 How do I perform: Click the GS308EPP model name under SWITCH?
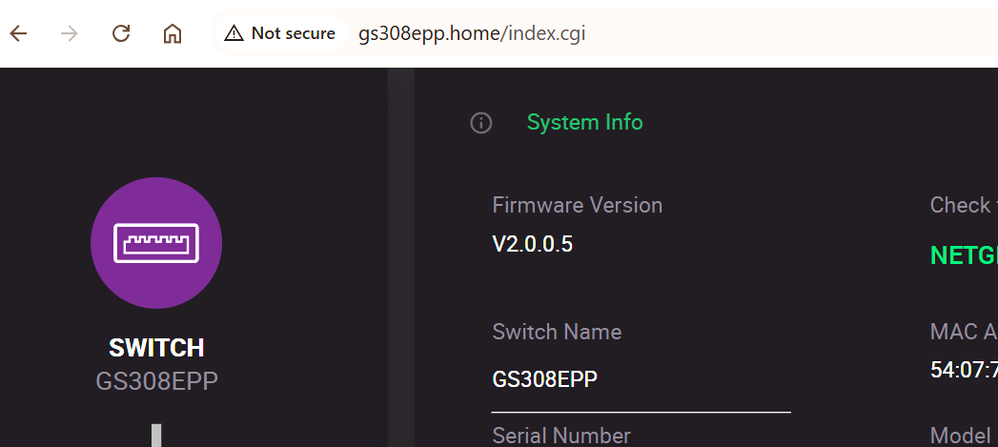(156, 381)
